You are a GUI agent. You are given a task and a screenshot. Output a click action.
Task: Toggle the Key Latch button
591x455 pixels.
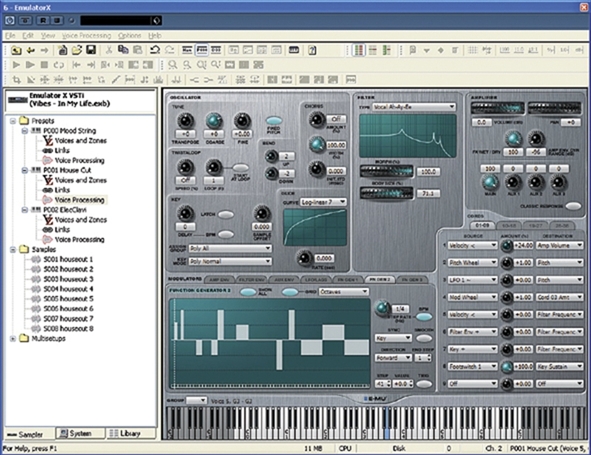coord(226,214)
